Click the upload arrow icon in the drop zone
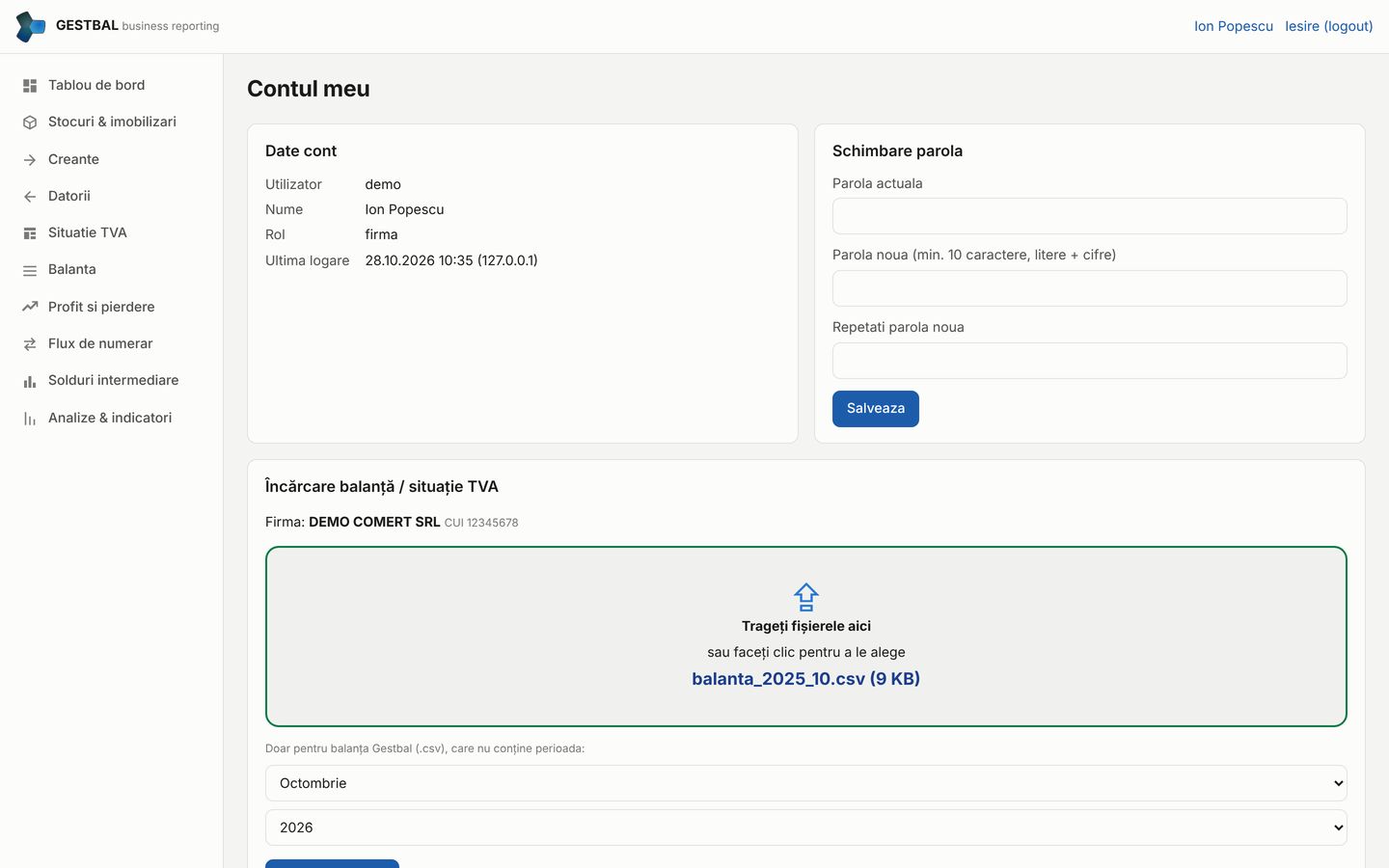The height and width of the screenshot is (868, 1389). click(x=806, y=597)
